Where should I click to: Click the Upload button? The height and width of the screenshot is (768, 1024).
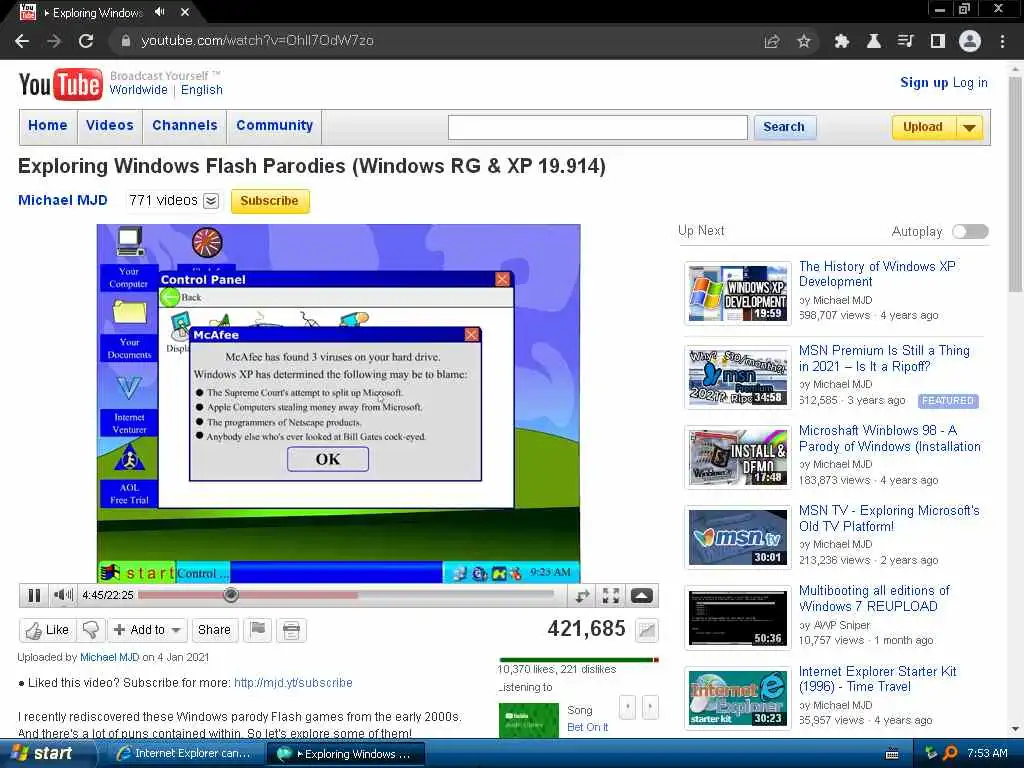click(923, 127)
